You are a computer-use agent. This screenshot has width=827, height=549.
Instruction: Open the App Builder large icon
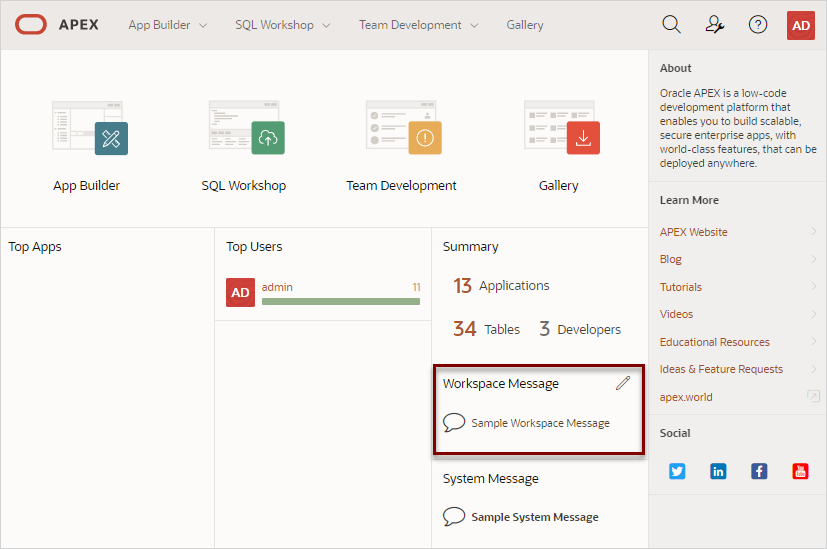click(90, 128)
